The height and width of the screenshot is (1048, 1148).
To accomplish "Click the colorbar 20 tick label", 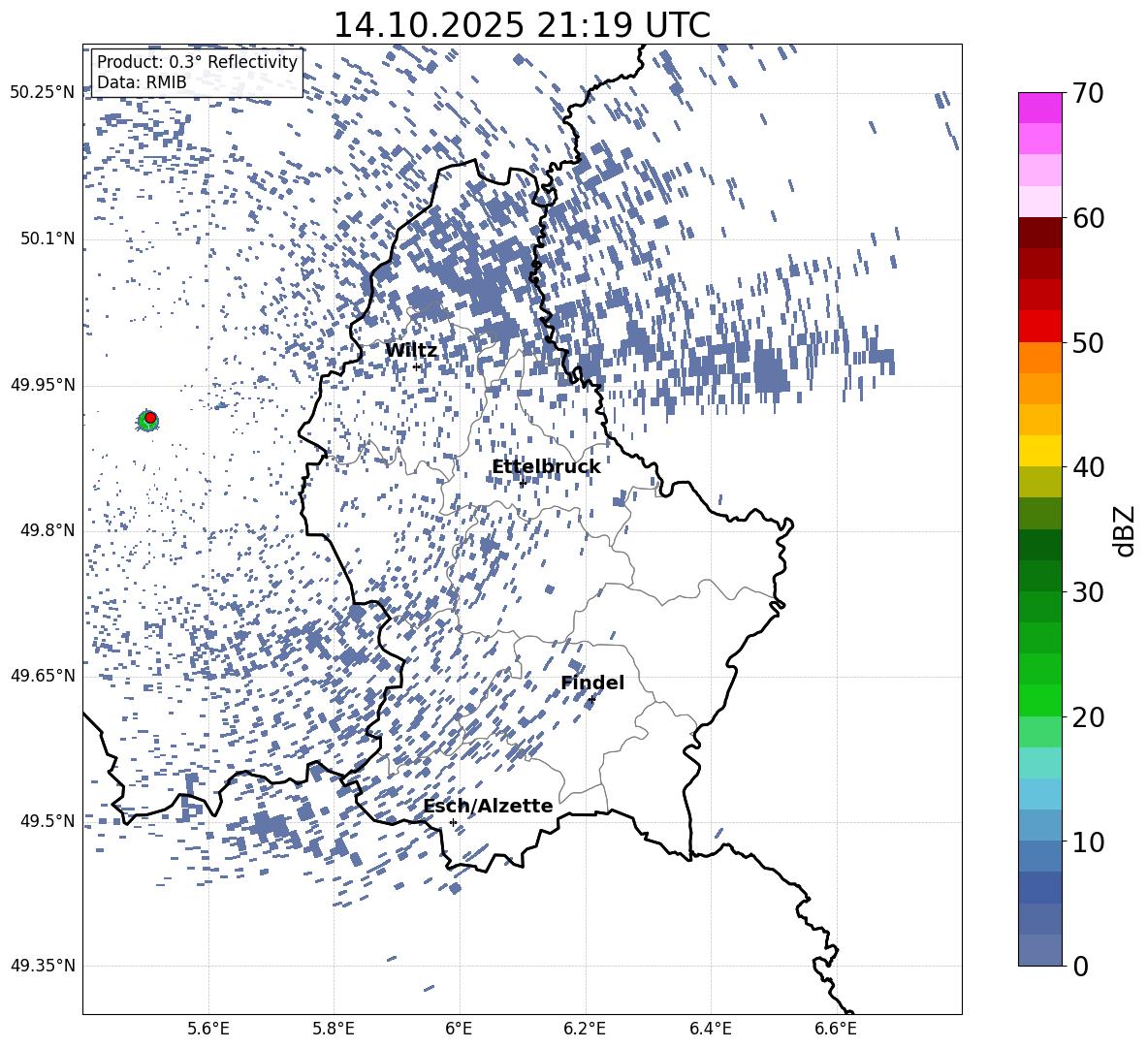I will click(x=1088, y=717).
